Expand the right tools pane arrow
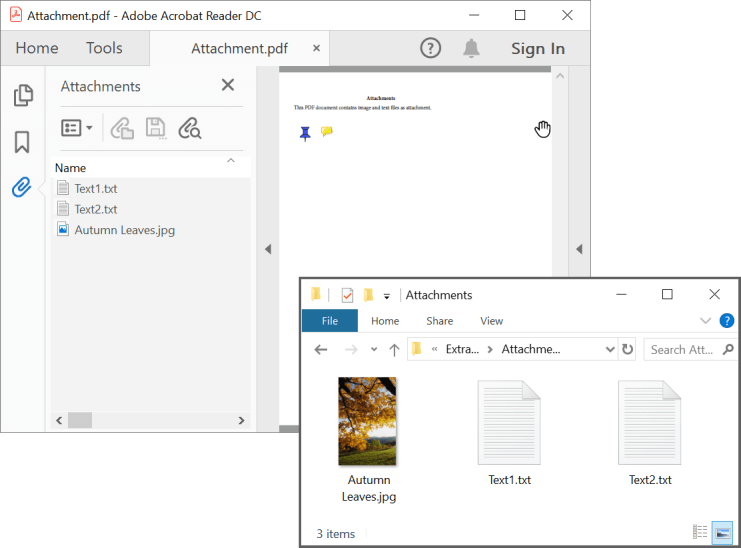The width and height of the screenshot is (741, 548). [579, 249]
